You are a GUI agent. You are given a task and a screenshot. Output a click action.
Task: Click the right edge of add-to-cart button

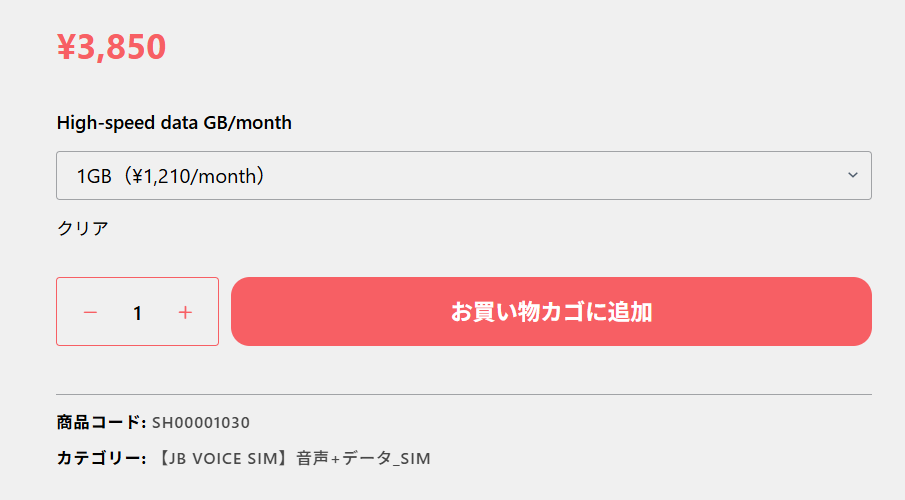point(858,312)
